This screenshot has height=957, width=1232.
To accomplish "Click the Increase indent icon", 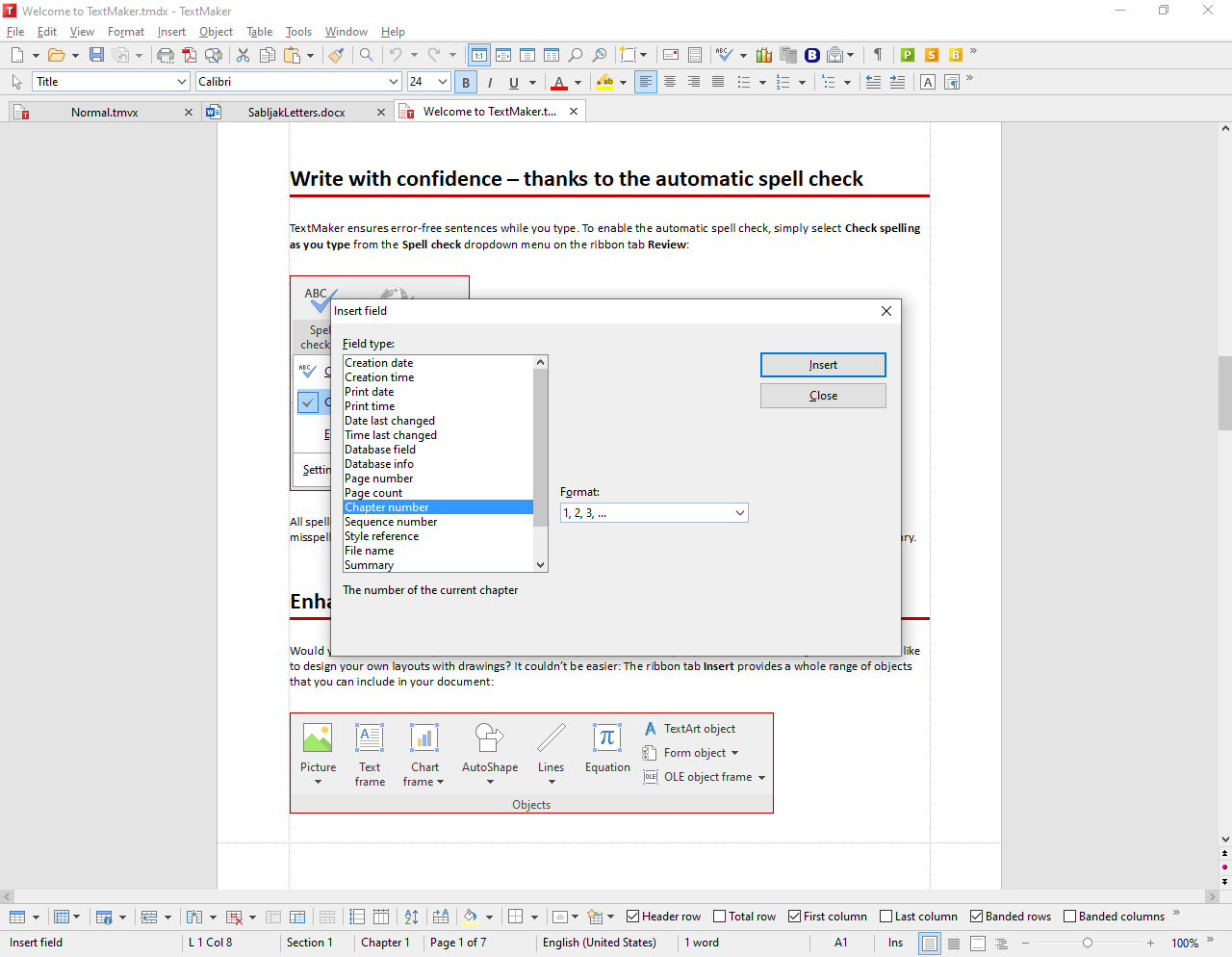I will [897, 82].
